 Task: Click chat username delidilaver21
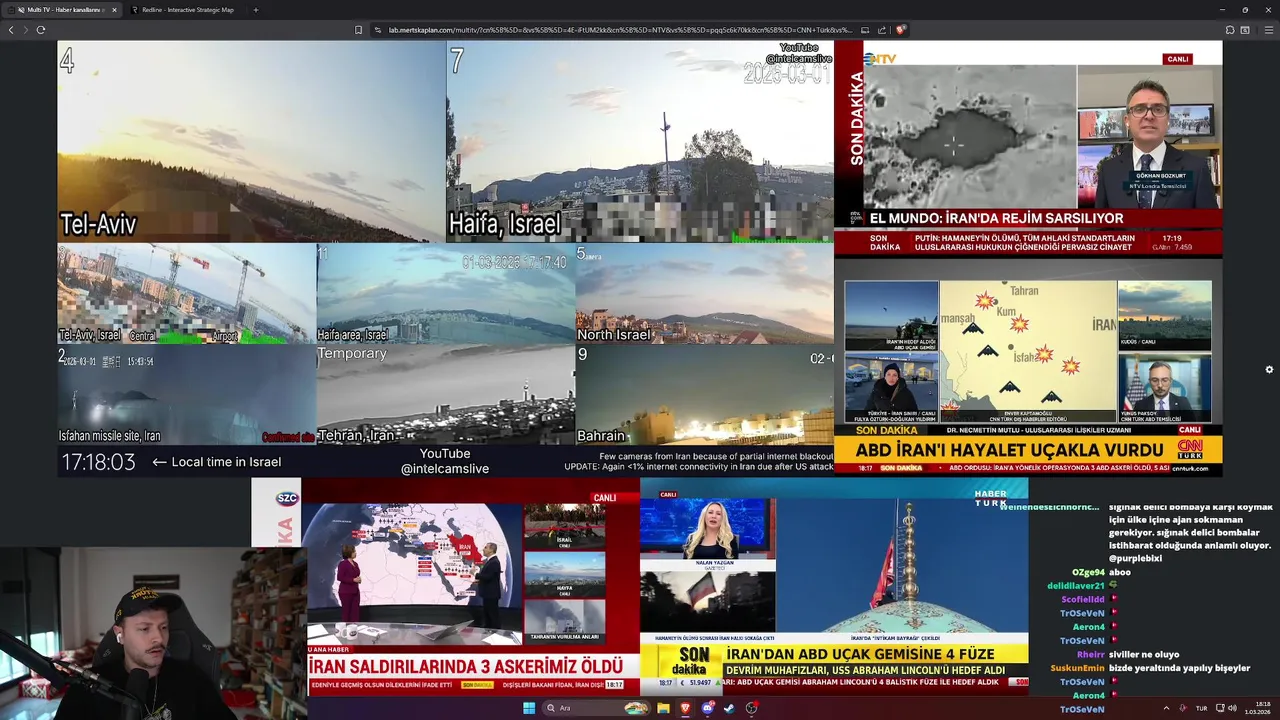(1075, 586)
